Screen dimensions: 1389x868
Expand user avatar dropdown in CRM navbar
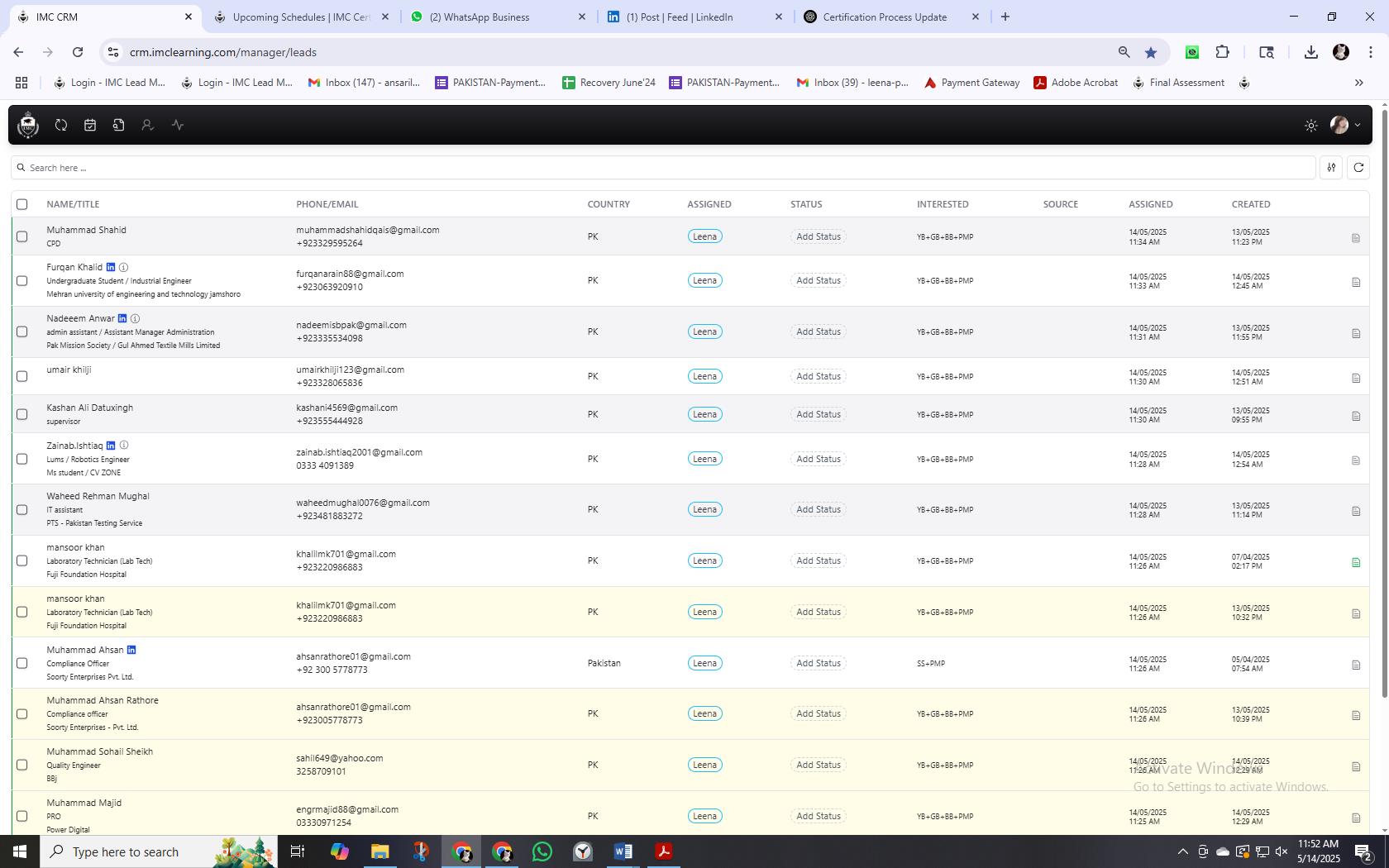click(x=1358, y=126)
